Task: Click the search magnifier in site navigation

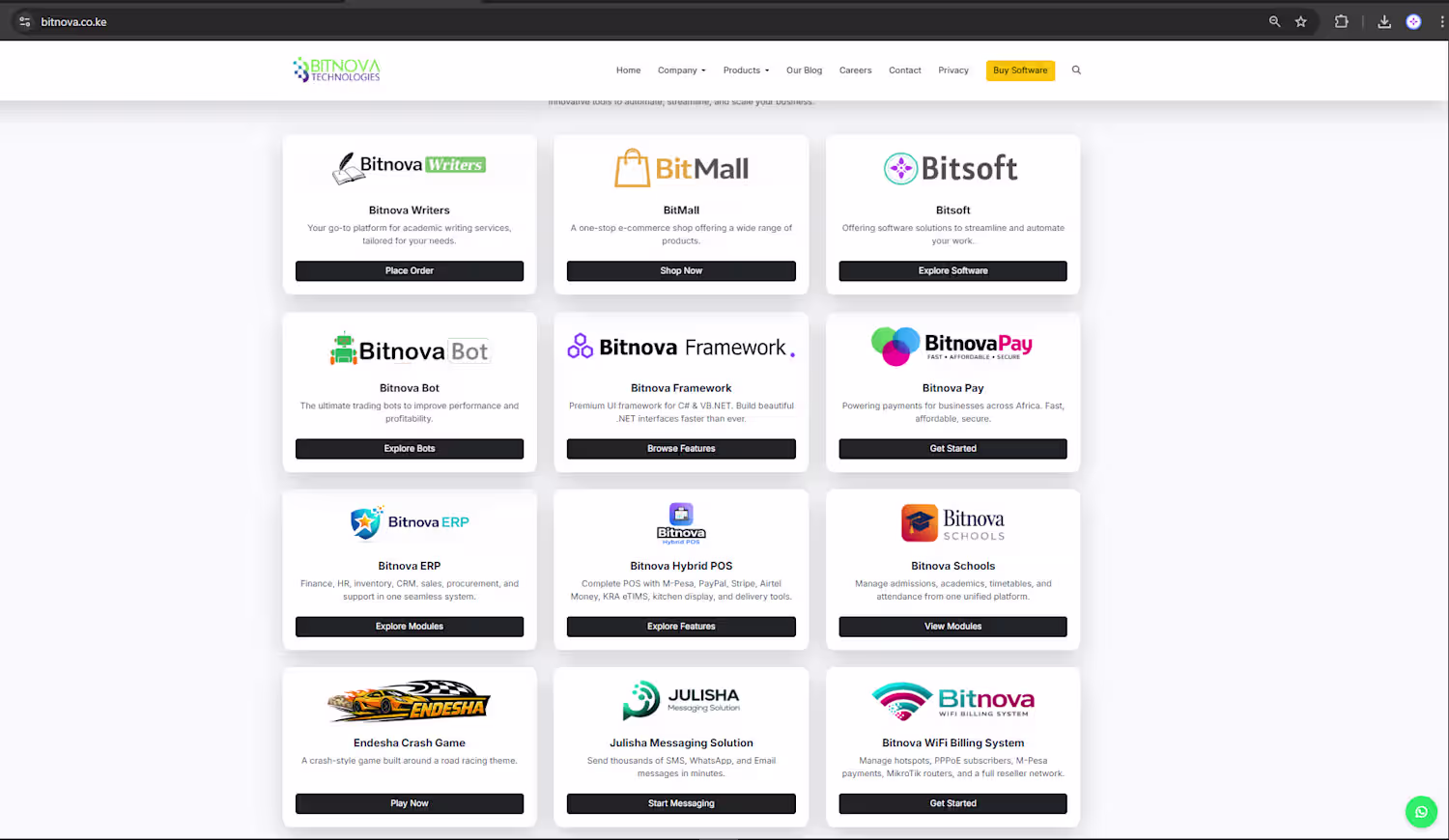Action: tap(1076, 70)
